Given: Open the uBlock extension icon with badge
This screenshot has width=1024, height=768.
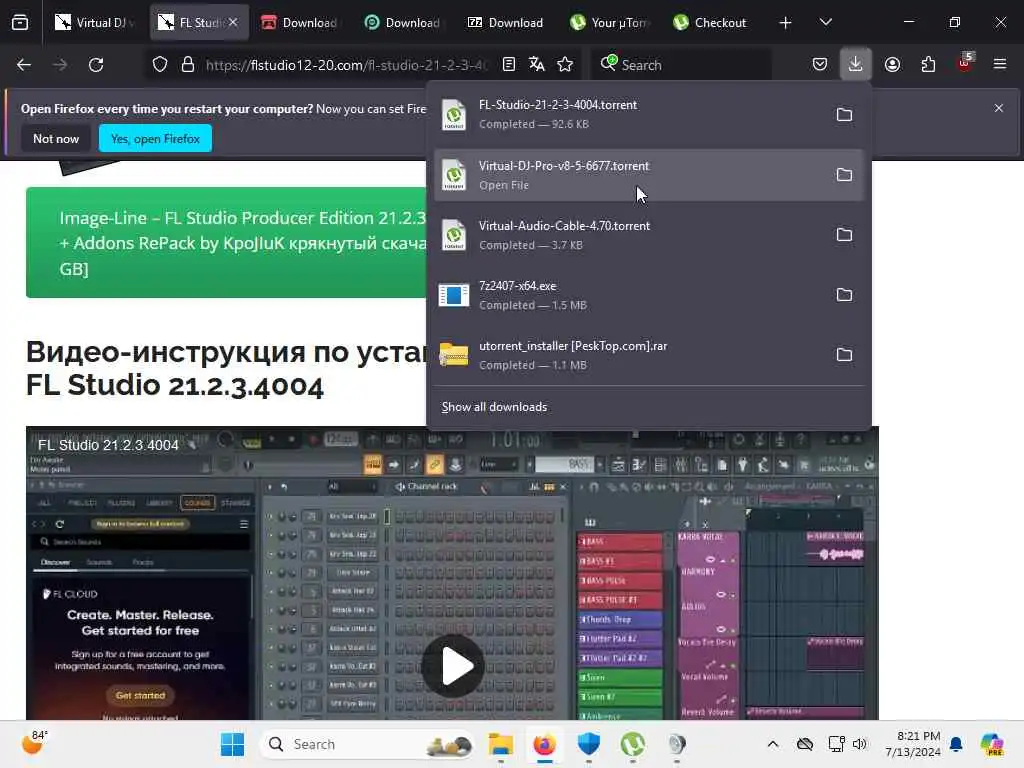Looking at the screenshot, I should point(965,63).
